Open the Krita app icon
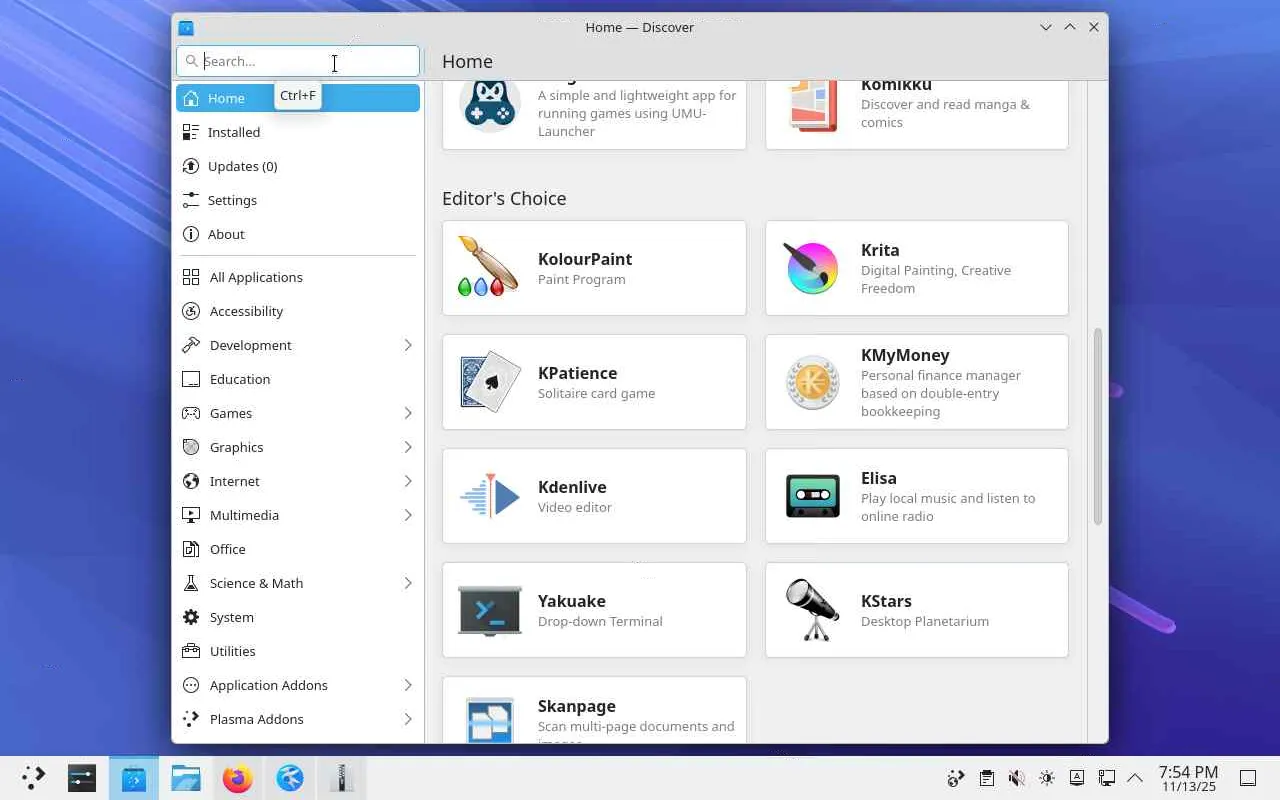 click(x=812, y=267)
